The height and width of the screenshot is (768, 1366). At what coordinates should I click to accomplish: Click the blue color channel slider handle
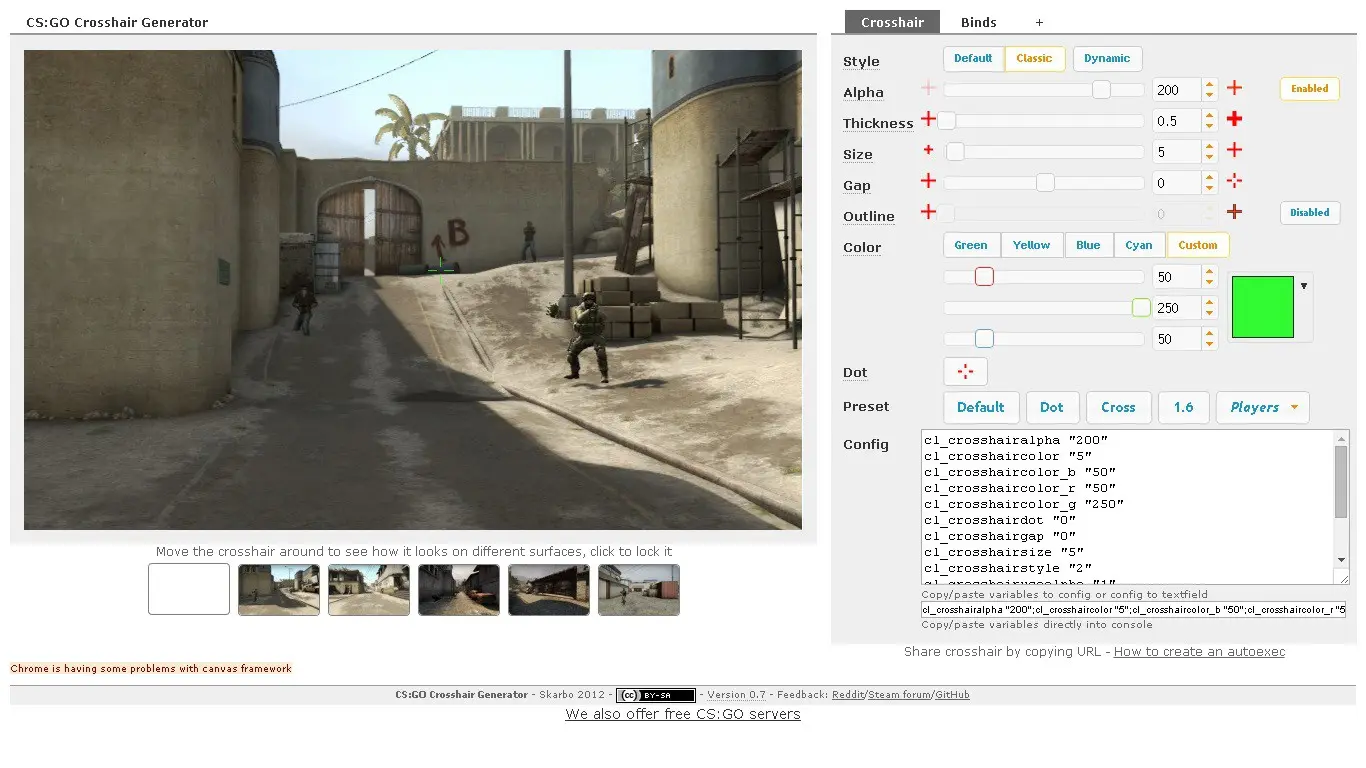pos(984,339)
